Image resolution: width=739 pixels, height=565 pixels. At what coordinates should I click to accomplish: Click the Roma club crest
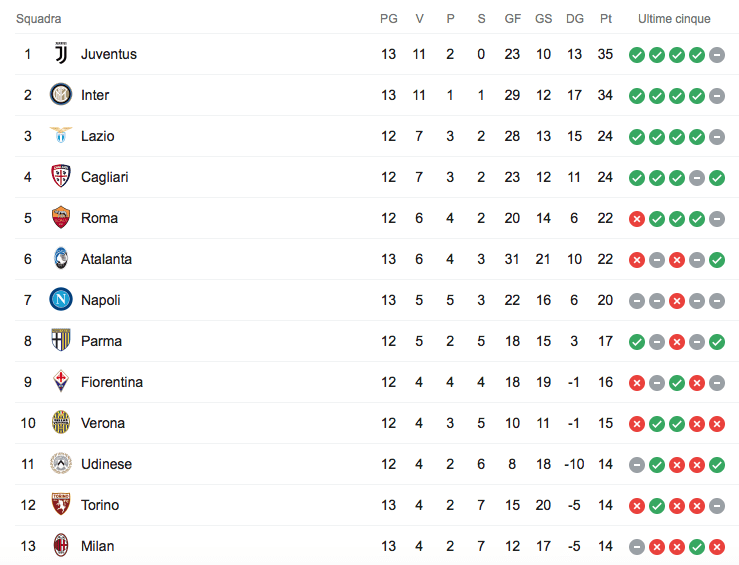tap(61, 218)
